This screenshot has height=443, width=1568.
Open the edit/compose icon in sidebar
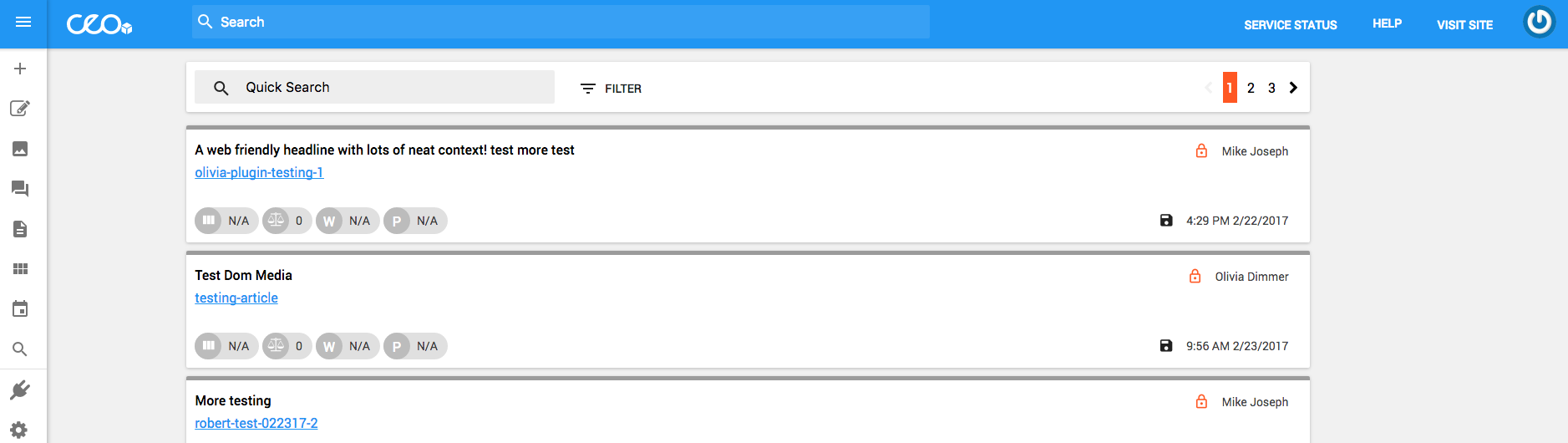20,109
